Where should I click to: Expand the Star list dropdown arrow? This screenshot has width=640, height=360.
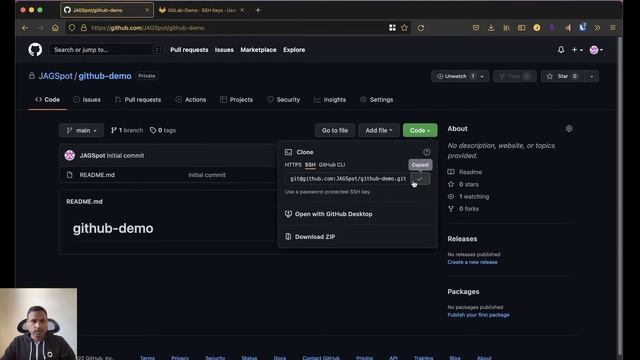pyautogui.click(x=591, y=76)
